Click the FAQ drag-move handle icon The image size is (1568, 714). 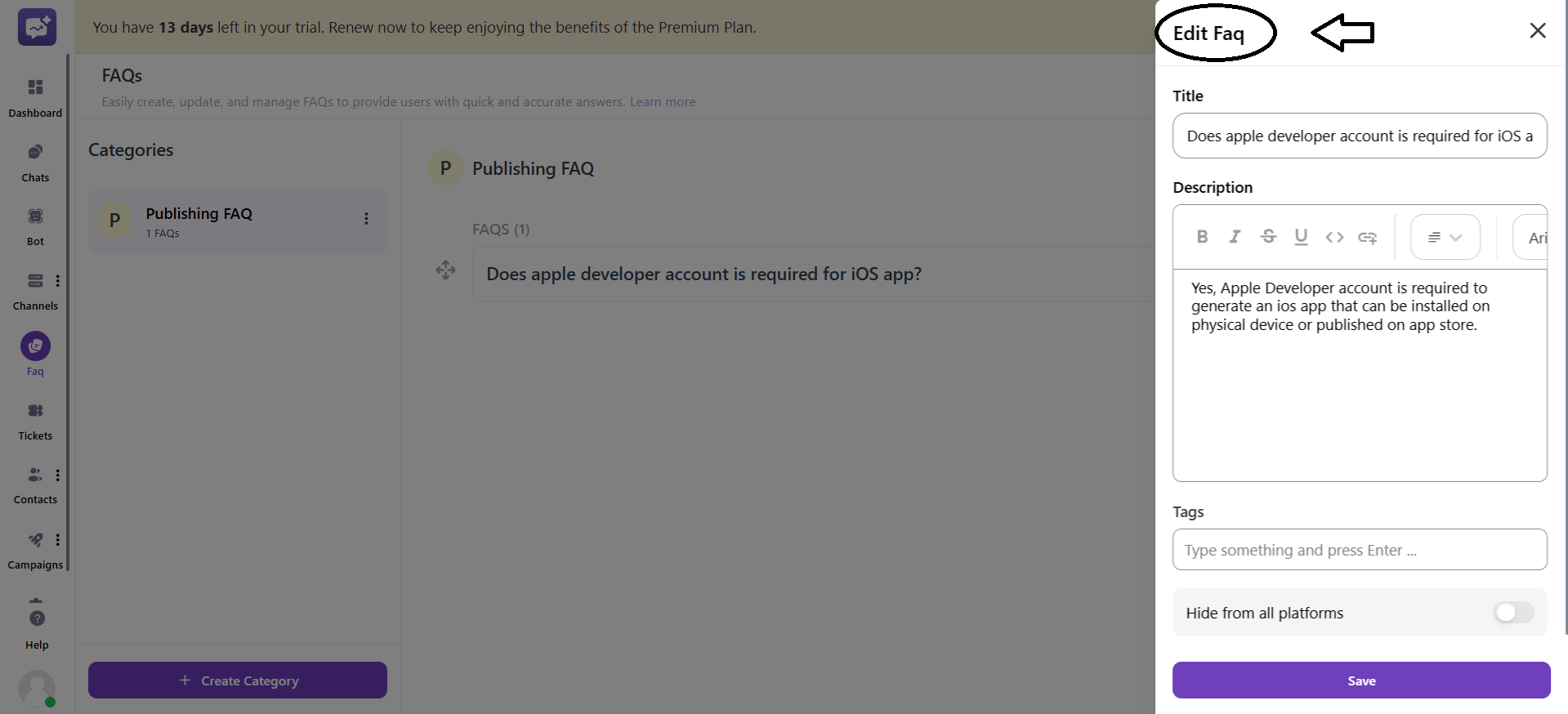click(445, 270)
